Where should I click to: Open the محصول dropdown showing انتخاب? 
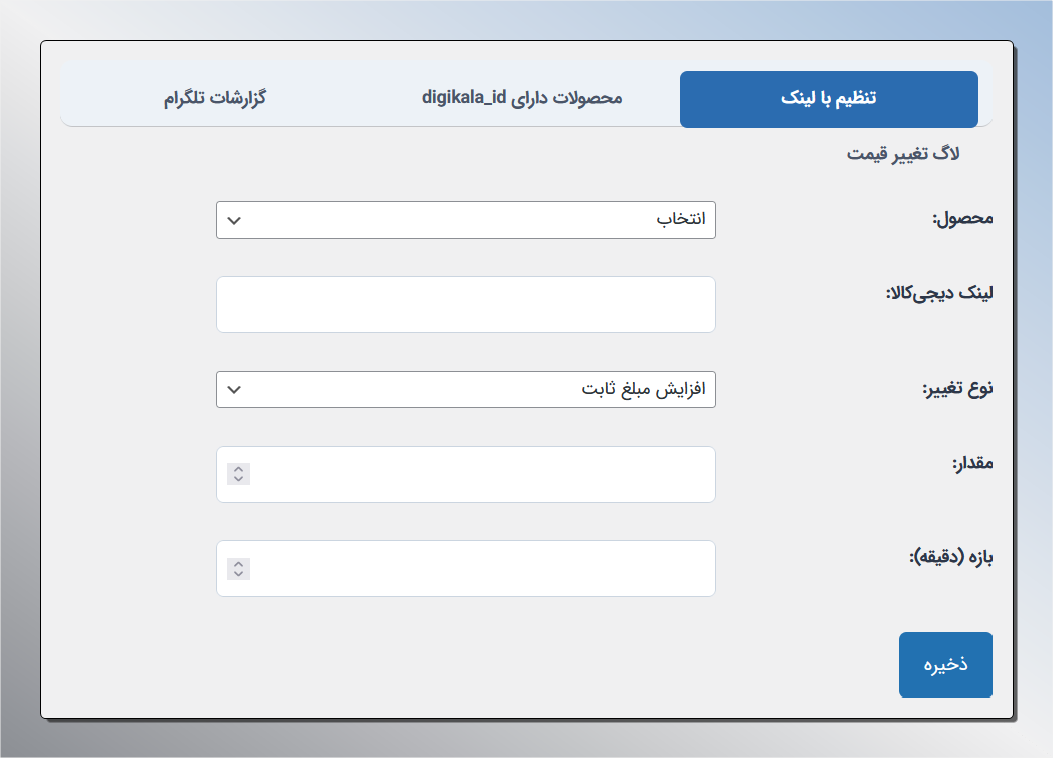[466, 220]
